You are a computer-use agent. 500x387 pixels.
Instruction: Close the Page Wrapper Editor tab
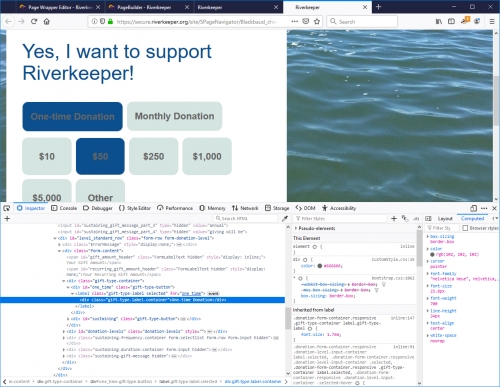tap(98, 7)
